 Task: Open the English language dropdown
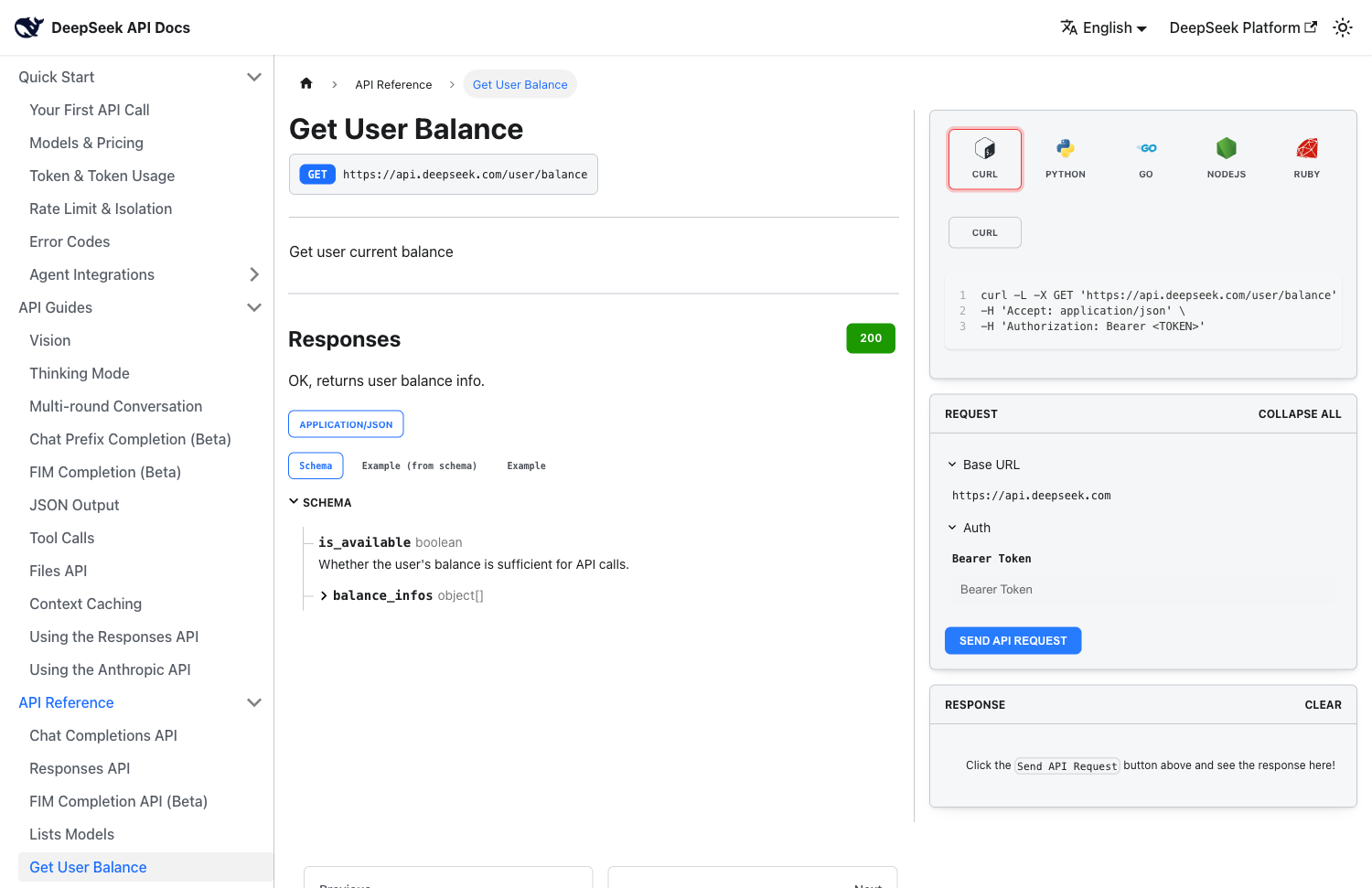[x=1103, y=27]
